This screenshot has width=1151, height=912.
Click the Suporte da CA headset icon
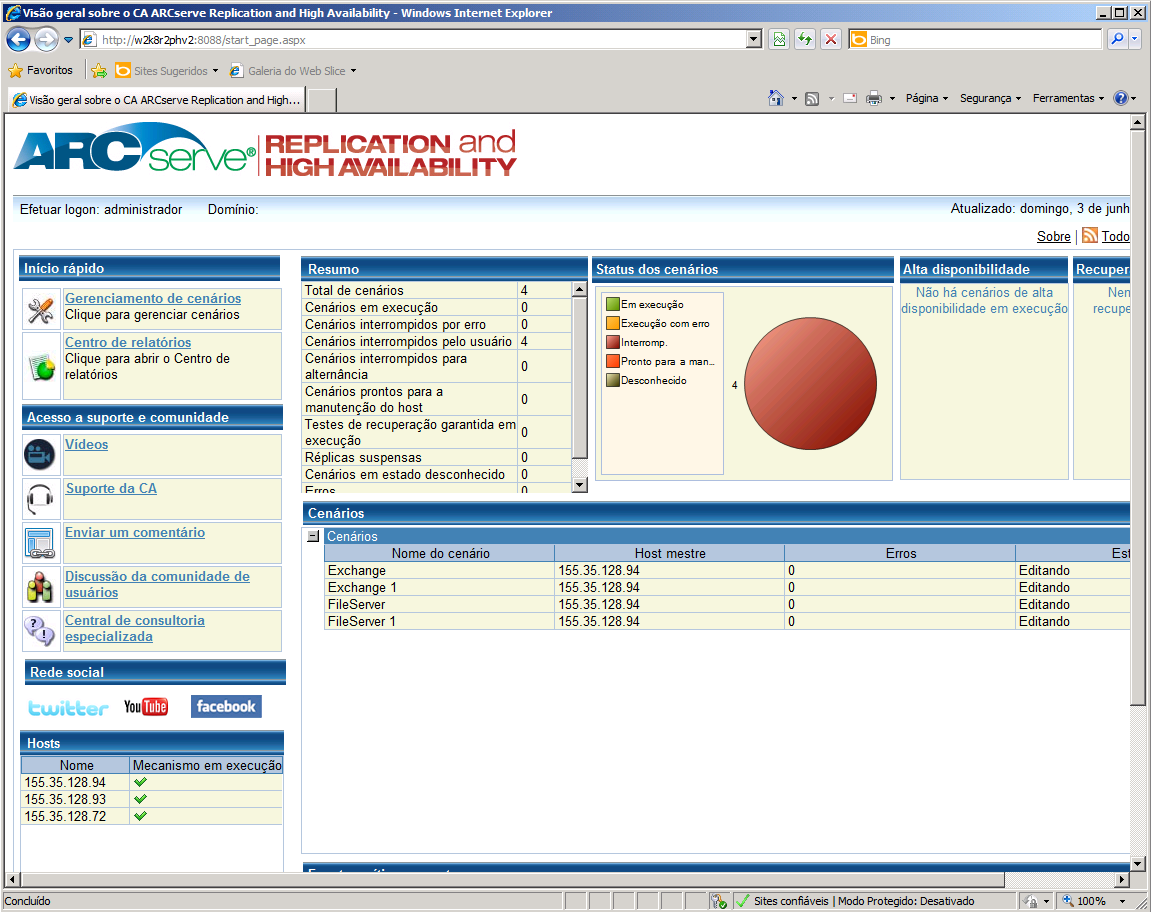[x=40, y=499]
